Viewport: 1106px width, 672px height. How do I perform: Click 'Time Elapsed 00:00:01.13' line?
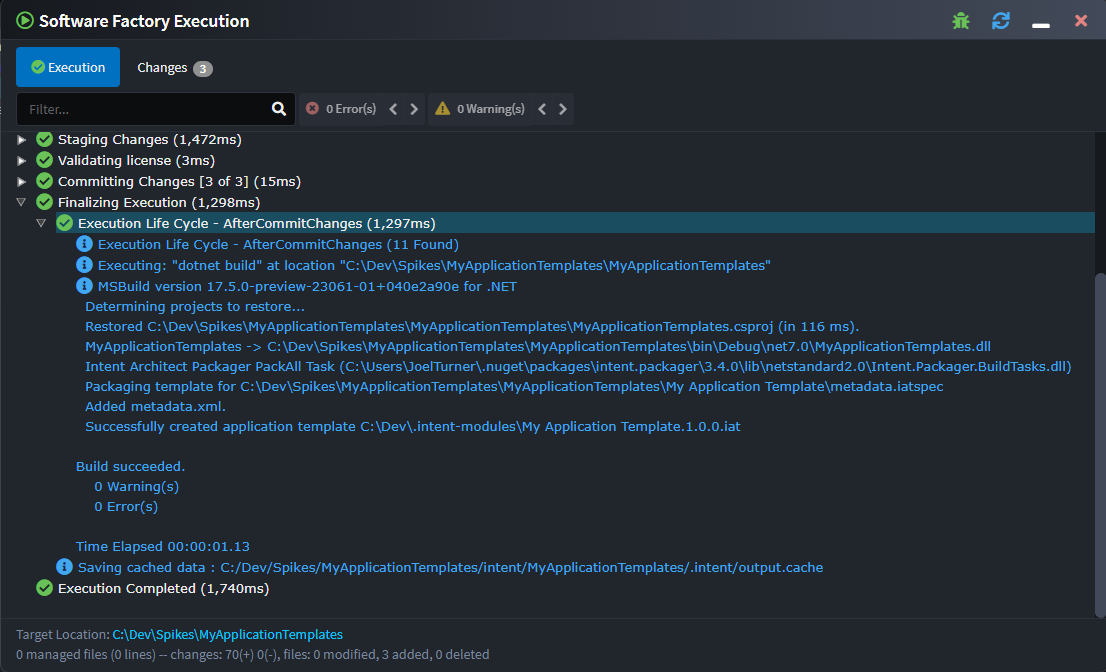(x=163, y=546)
